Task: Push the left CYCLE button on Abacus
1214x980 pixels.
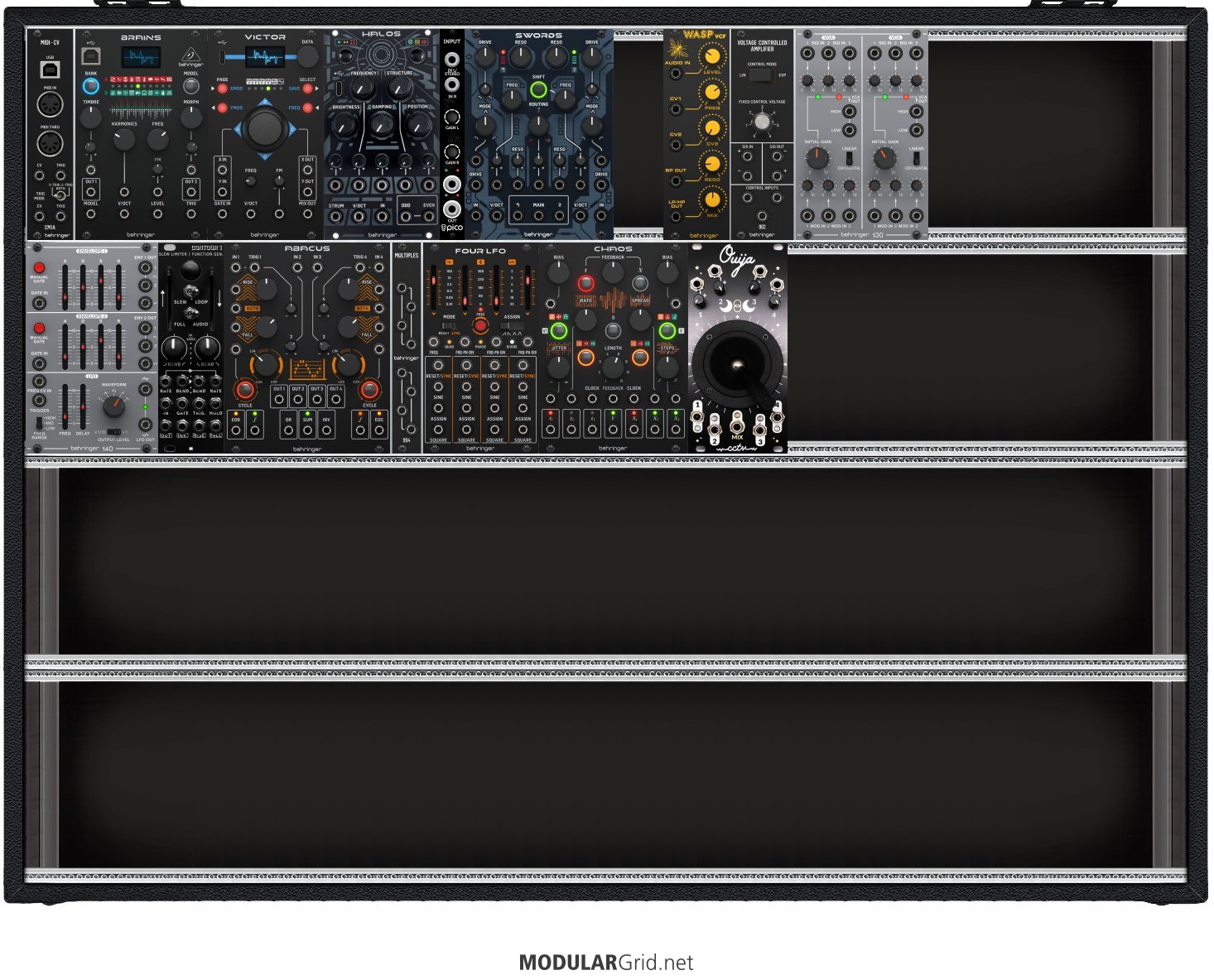Action: pyautogui.click(x=245, y=390)
